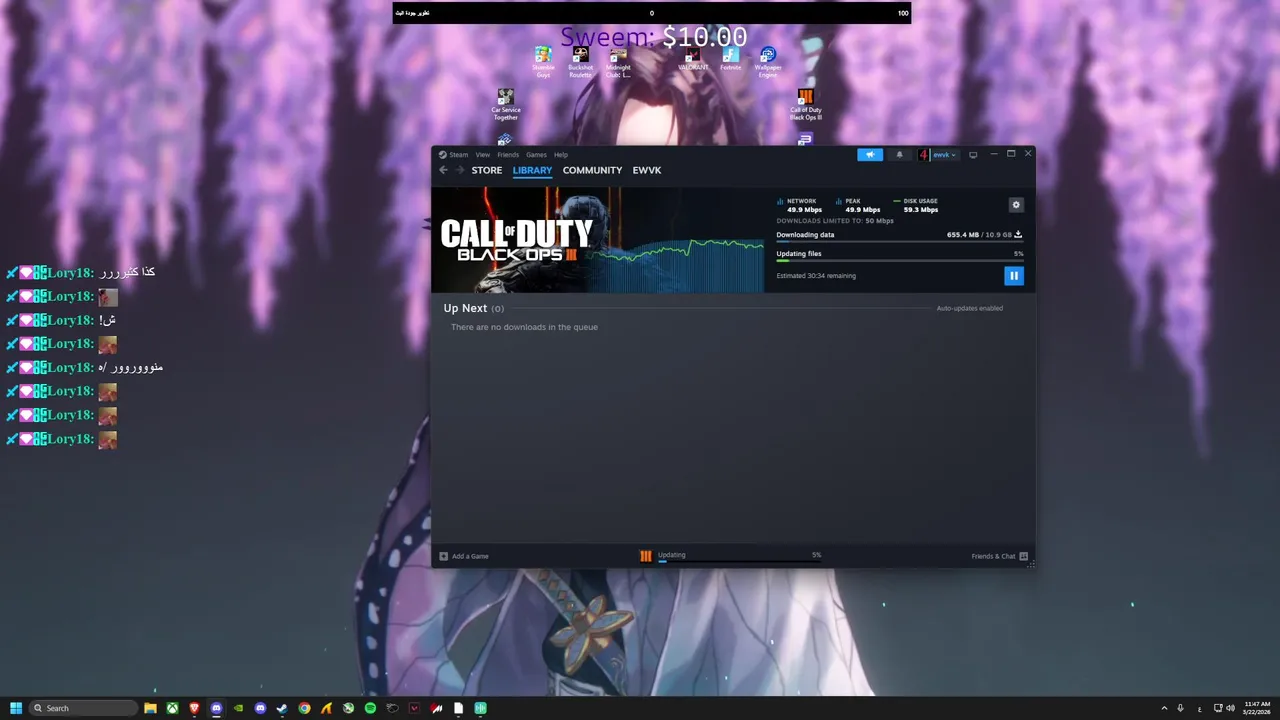Select the Fortnite desktop shortcut

coord(731,59)
